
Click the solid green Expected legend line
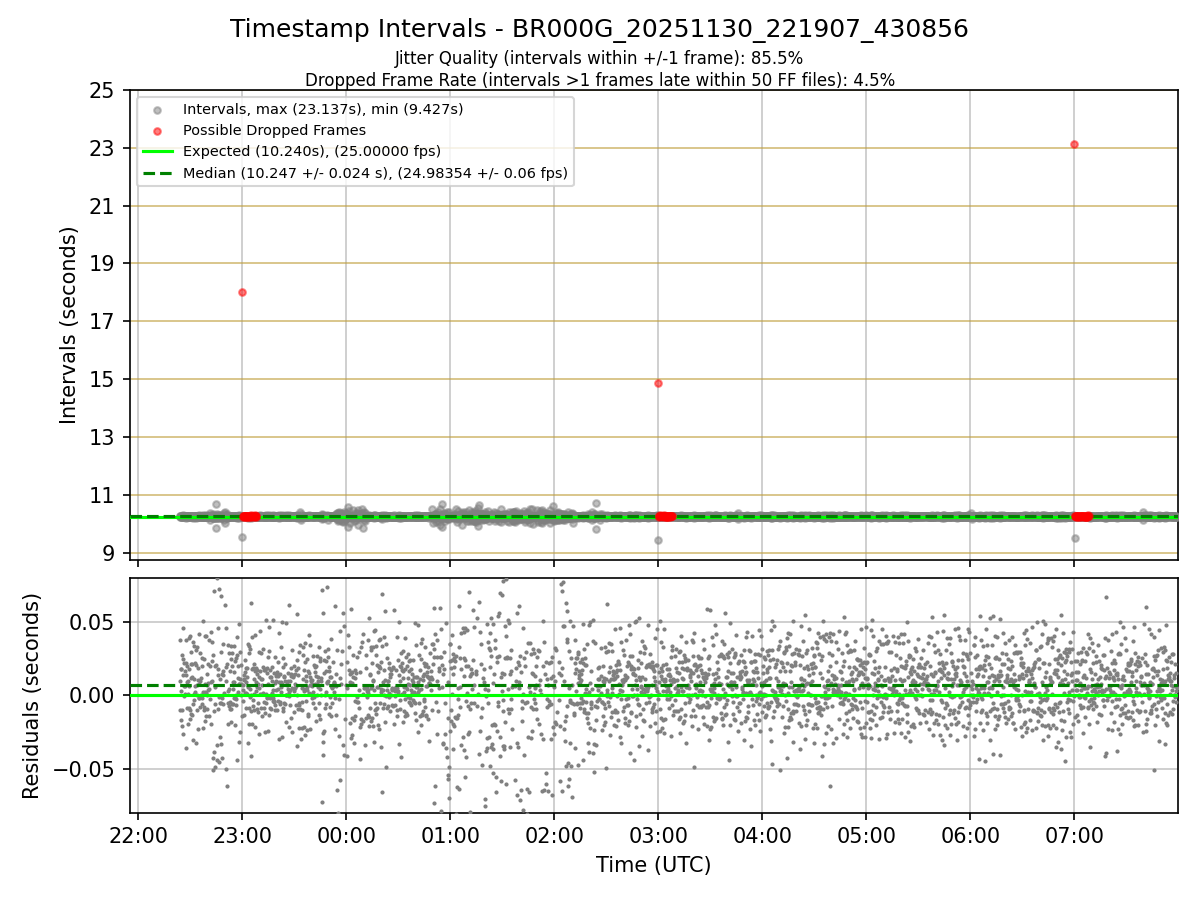pos(159,152)
